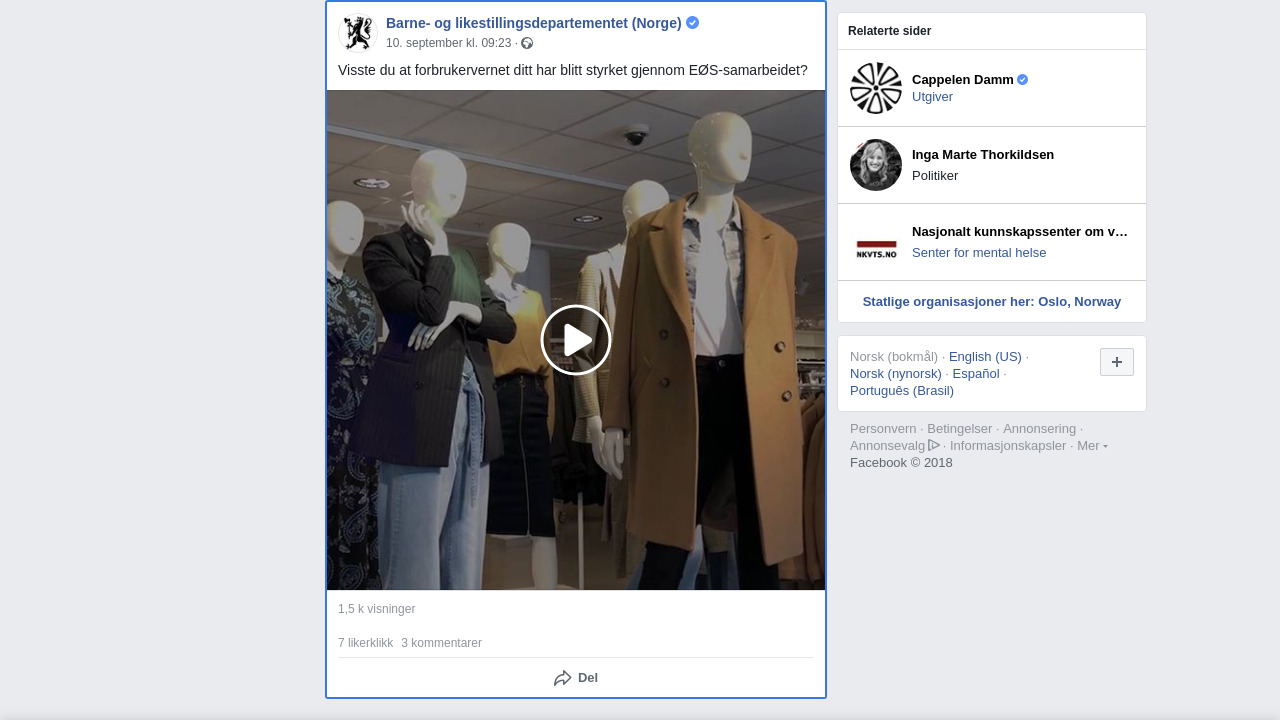Click the Politiker label under Inga Marte Thorkildsen
The height and width of the screenshot is (720, 1280).
click(935, 176)
